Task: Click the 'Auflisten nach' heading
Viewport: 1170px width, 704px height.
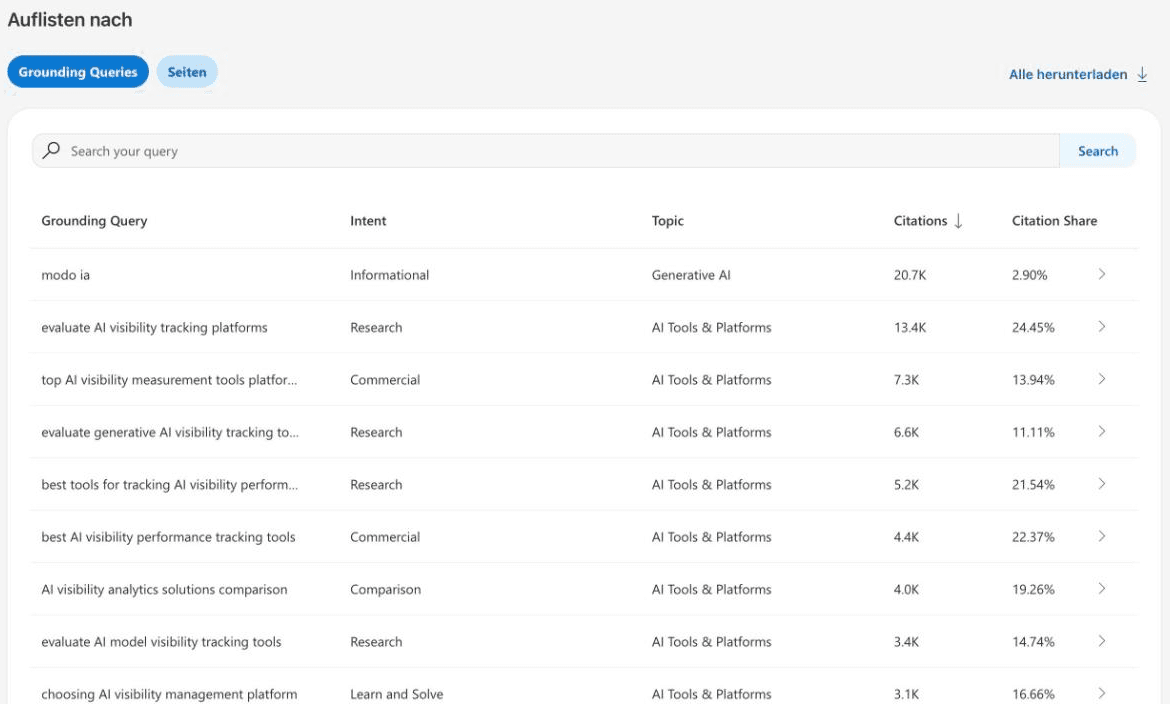Action: (70, 20)
